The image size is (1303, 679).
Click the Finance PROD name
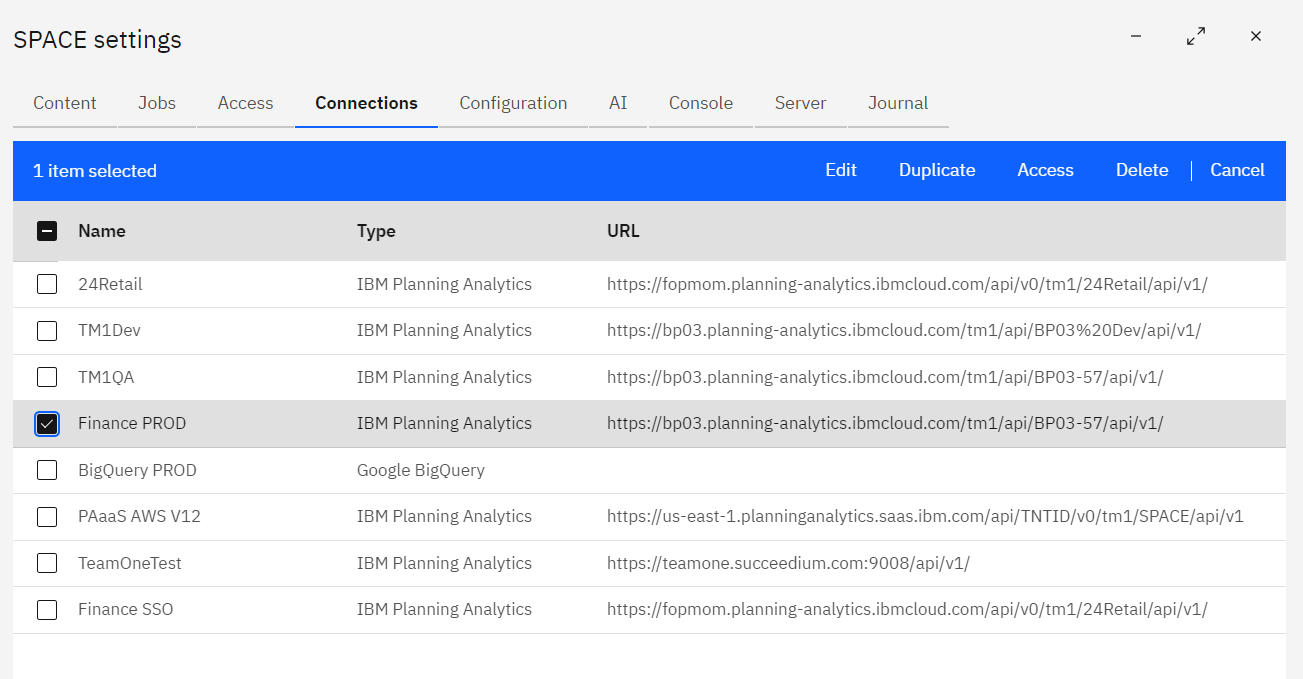coord(132,424)
